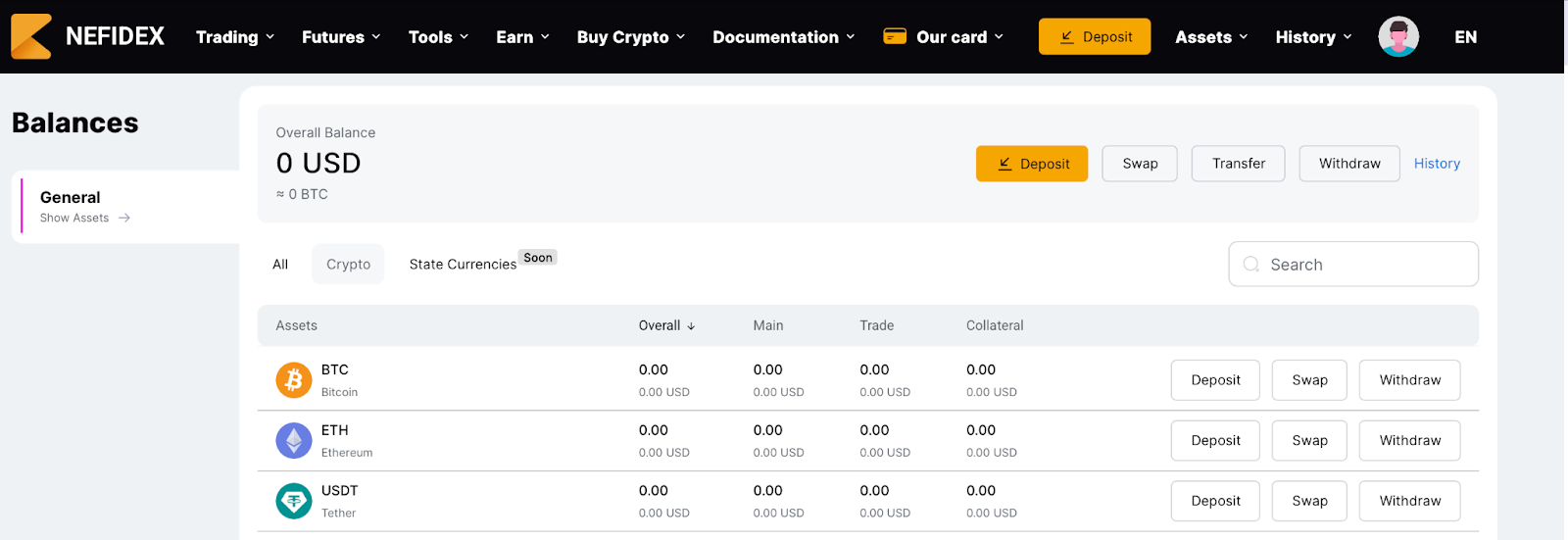Open the Earn dropdown menu
Screen dimensions: 1568x540
[x=522, y=37]
